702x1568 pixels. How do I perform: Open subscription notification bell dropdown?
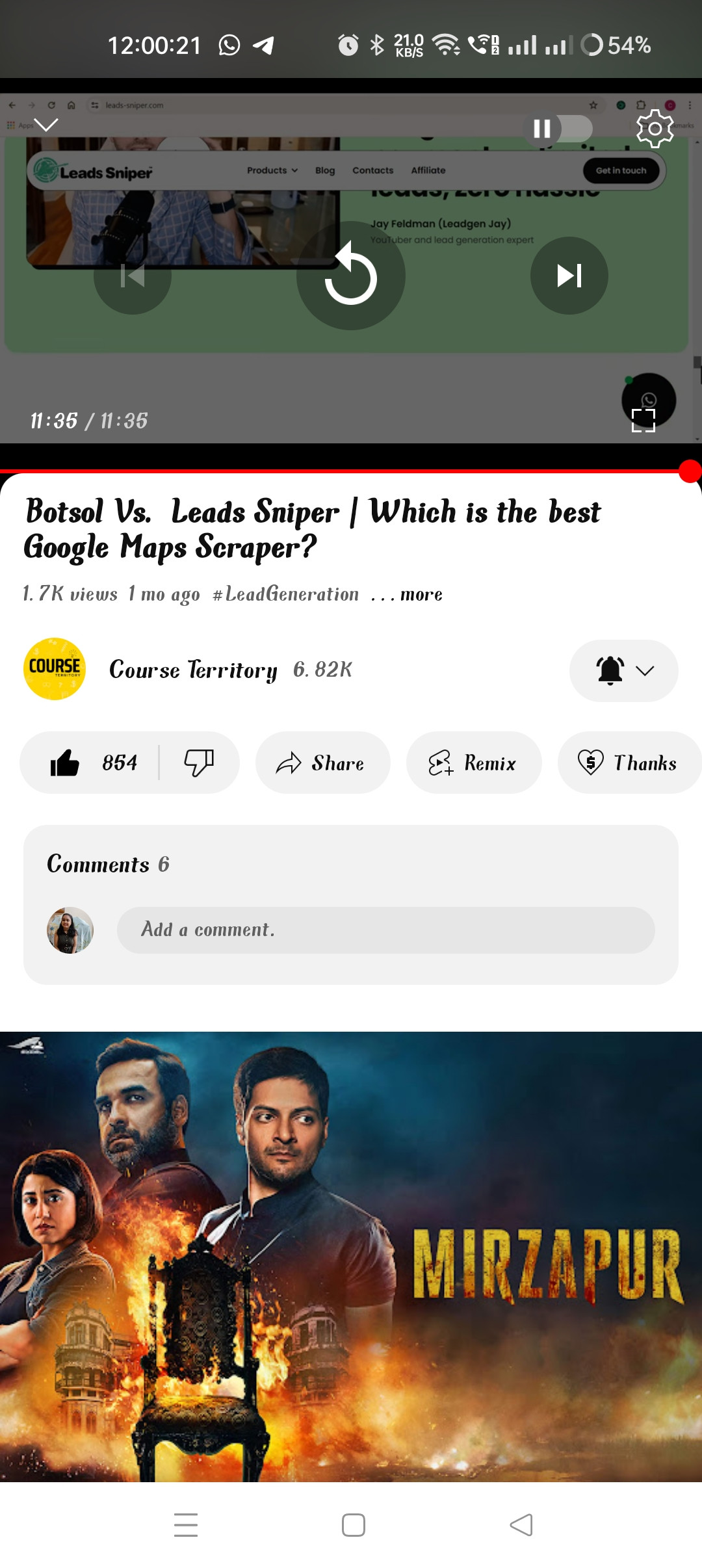coord(624,671)
